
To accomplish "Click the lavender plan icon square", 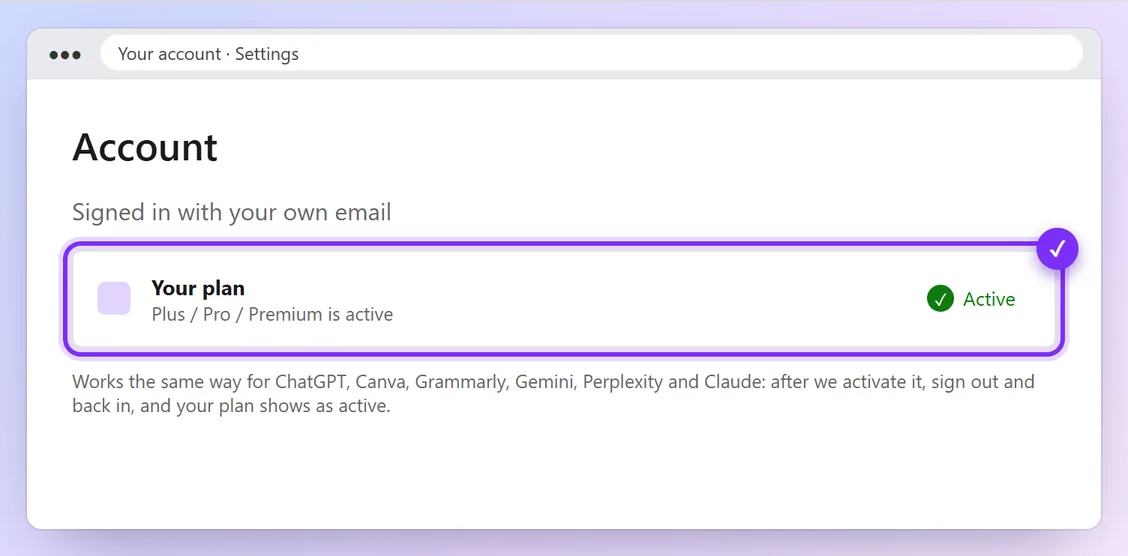I will click(x=114, y=298).
